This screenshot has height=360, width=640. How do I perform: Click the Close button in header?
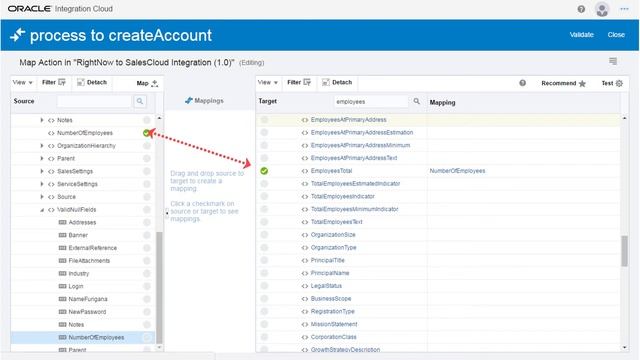pyautogui.click(x=616, y=35)
